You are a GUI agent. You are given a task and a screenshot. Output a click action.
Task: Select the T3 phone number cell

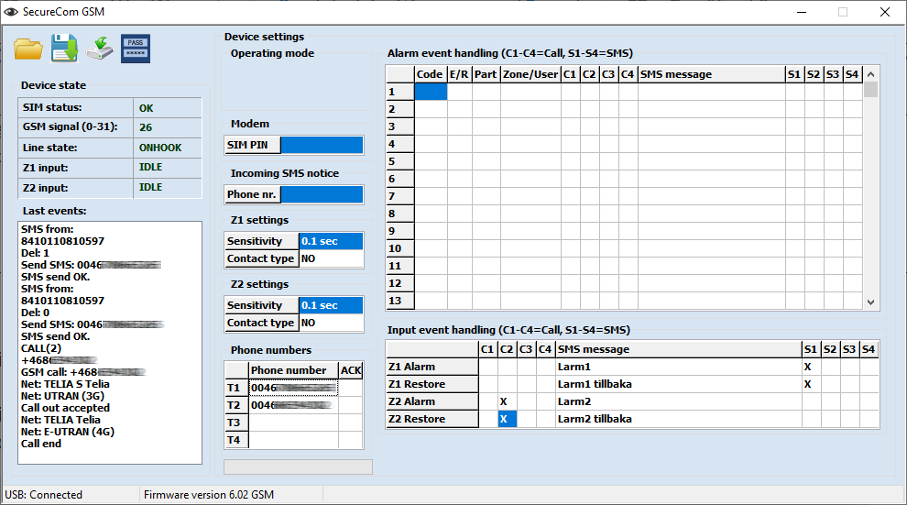(292, 423)
